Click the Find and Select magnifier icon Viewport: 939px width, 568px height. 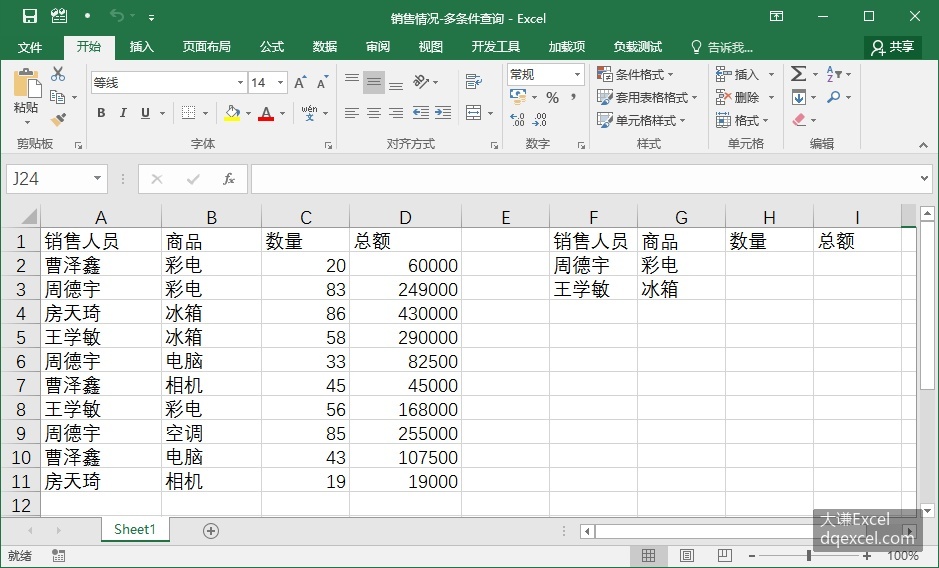pyautogui.click(x=833, y=97)
